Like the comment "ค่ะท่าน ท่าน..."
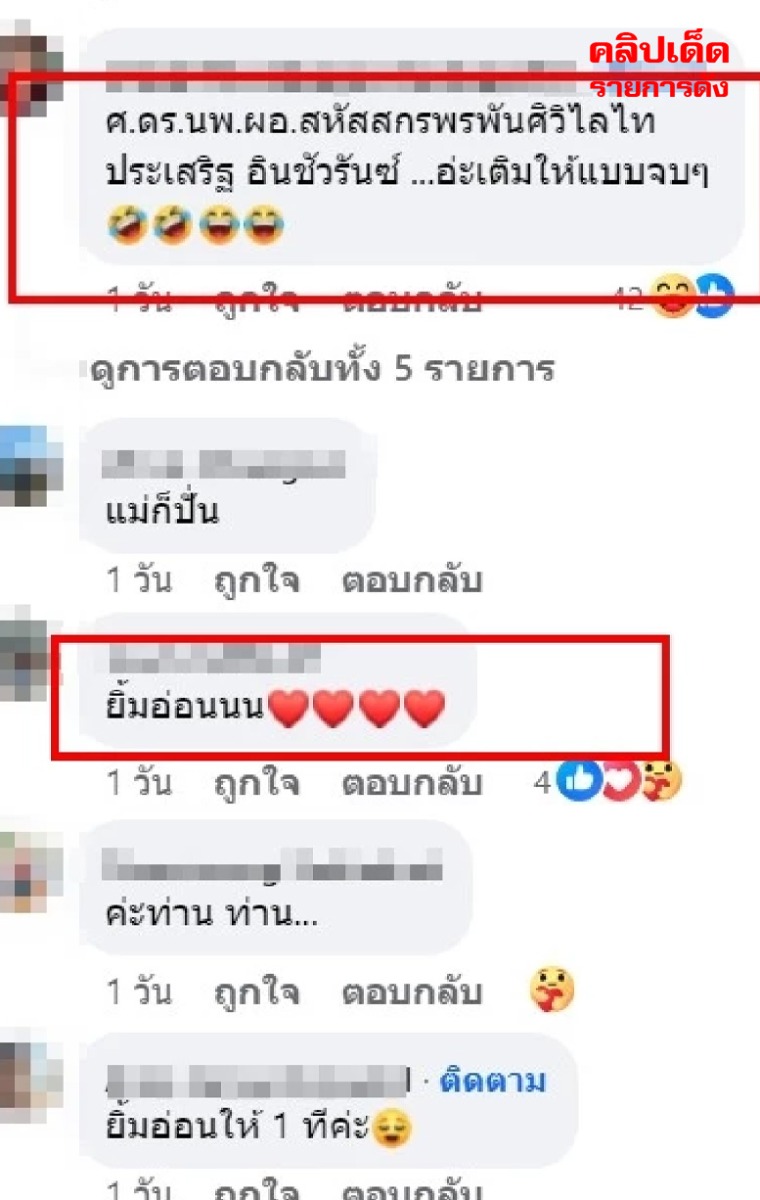The width and height of the screenshot is (760, 1200). coord(257,993)
